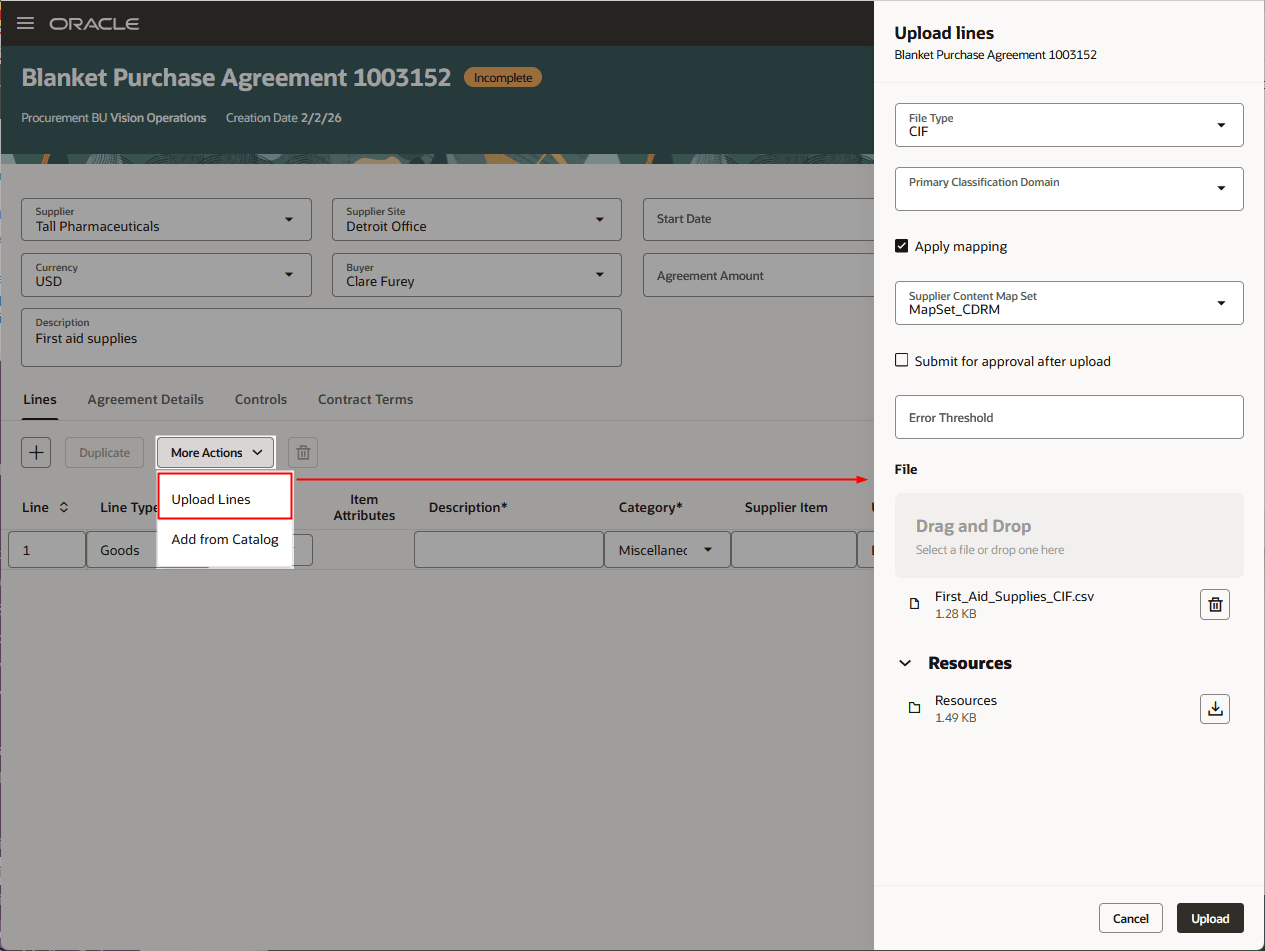This screenshot has height=951, width=1265.
Task: Click the hamburger navigation menu icon
Action: tap(25, 23)
